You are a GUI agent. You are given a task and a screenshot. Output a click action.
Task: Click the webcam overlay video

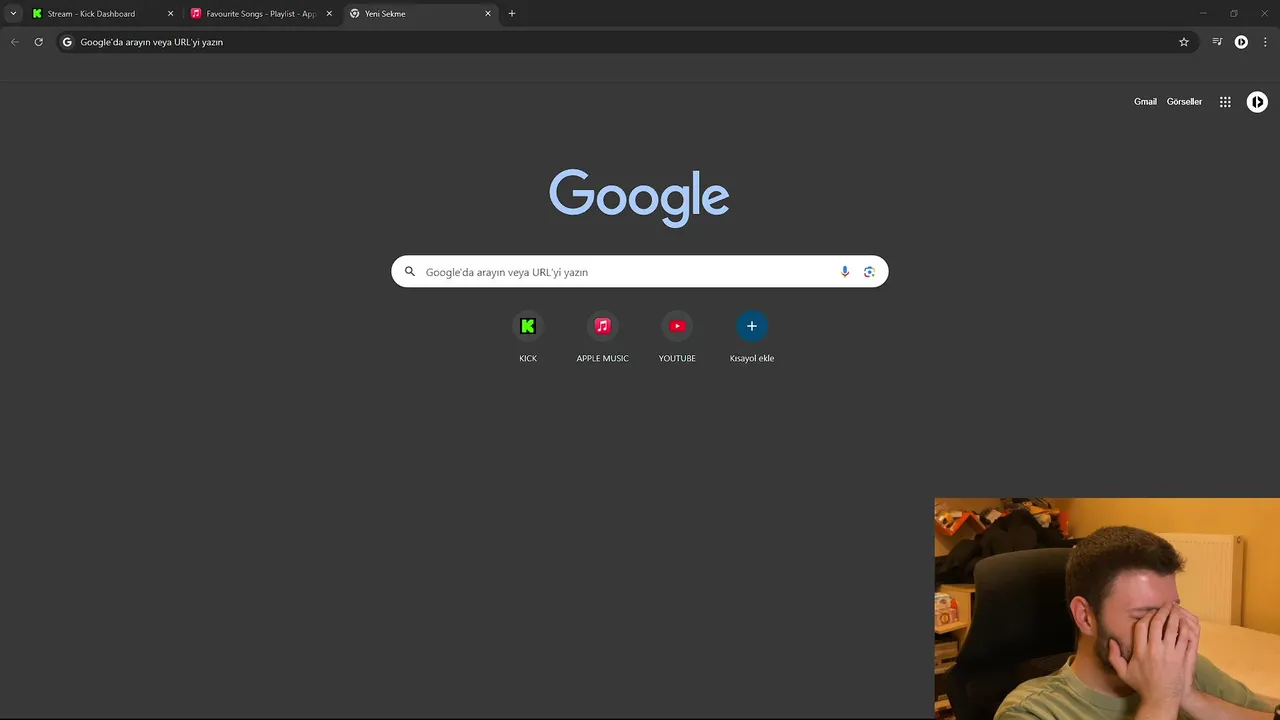1107,609
